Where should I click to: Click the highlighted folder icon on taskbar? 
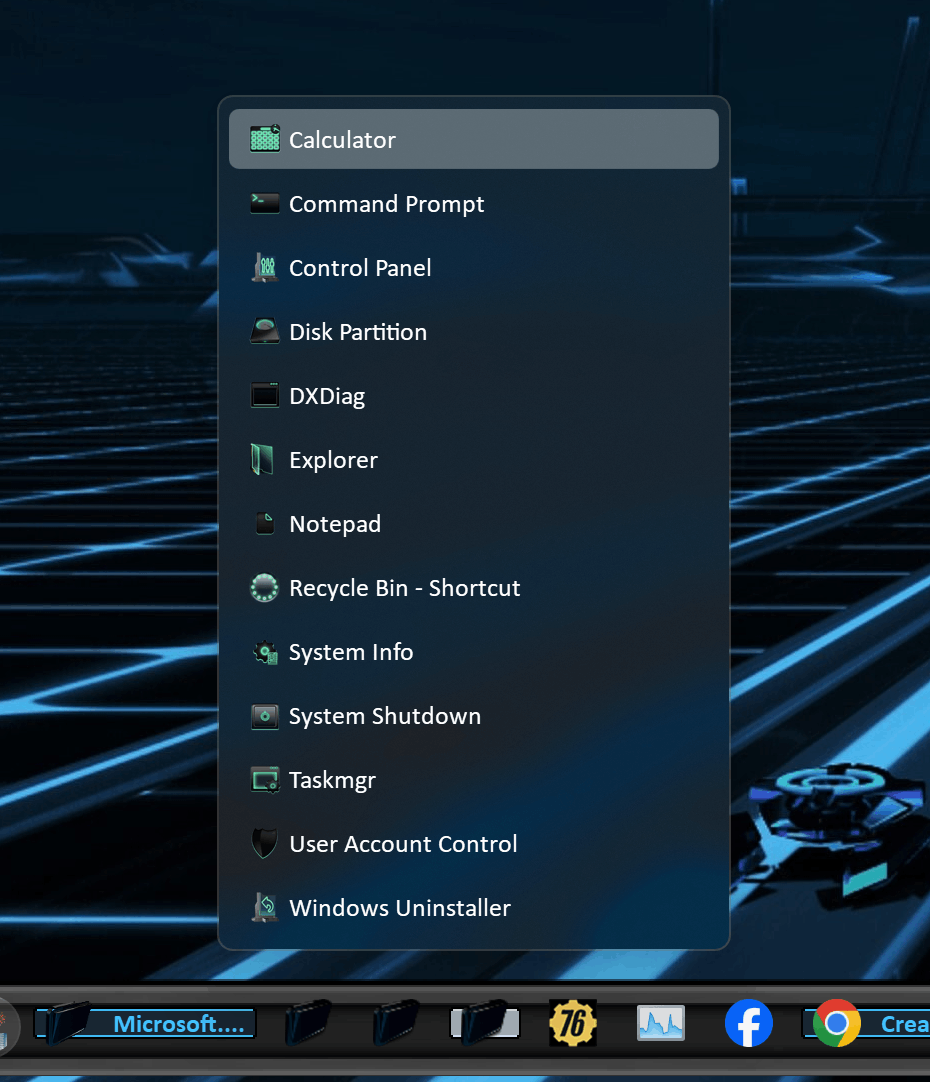484,1023
